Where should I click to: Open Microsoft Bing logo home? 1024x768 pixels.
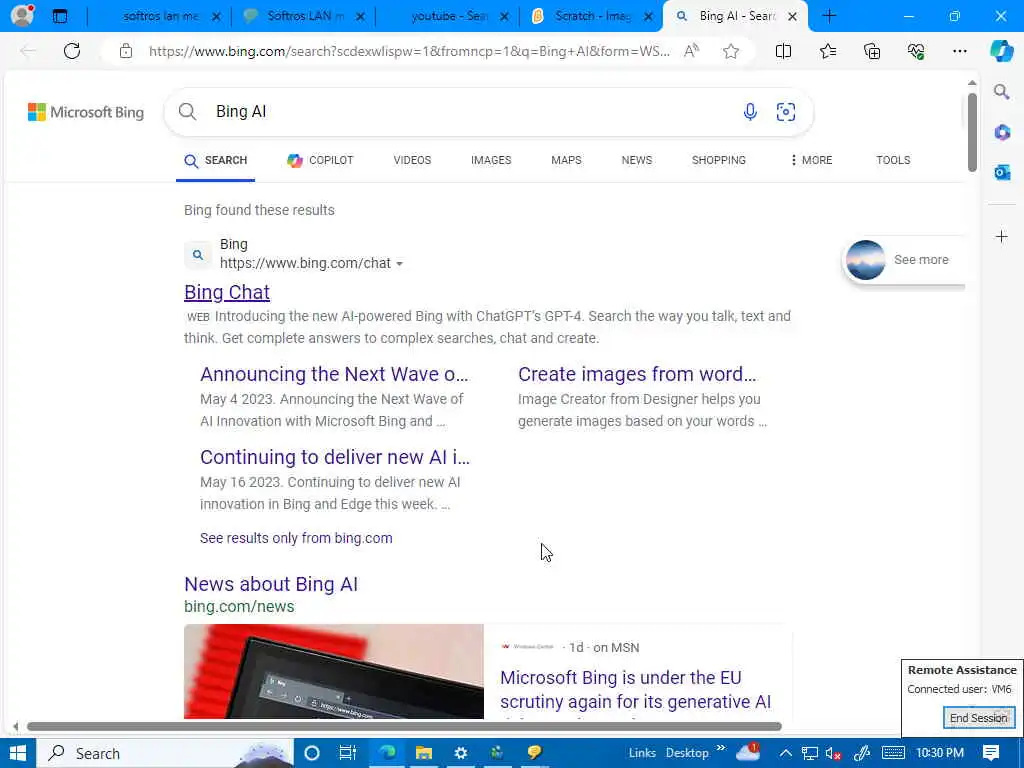point(86,112)
